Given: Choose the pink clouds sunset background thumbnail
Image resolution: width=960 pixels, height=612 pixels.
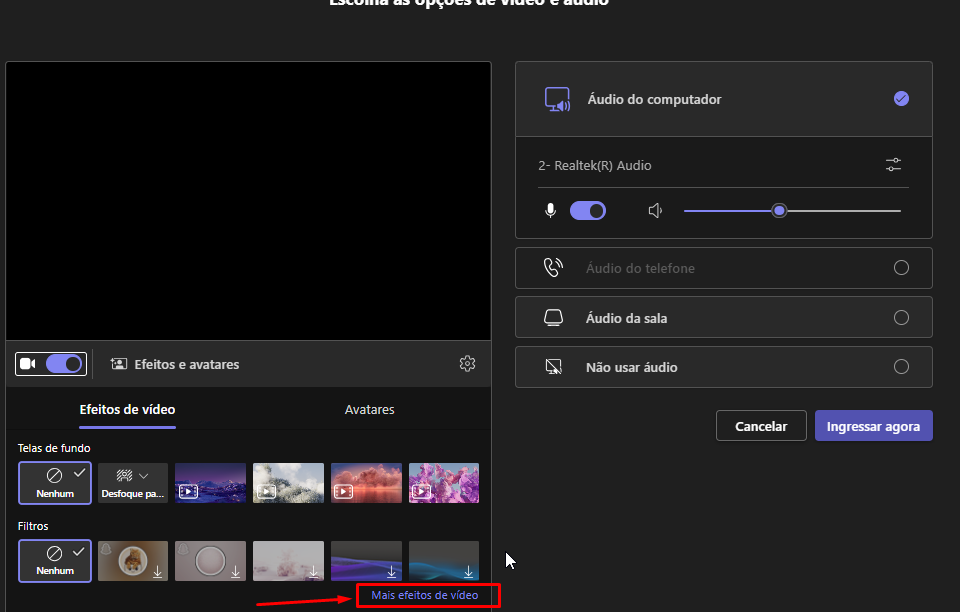Looking at the screenshot, I should [x=366, y=483].
